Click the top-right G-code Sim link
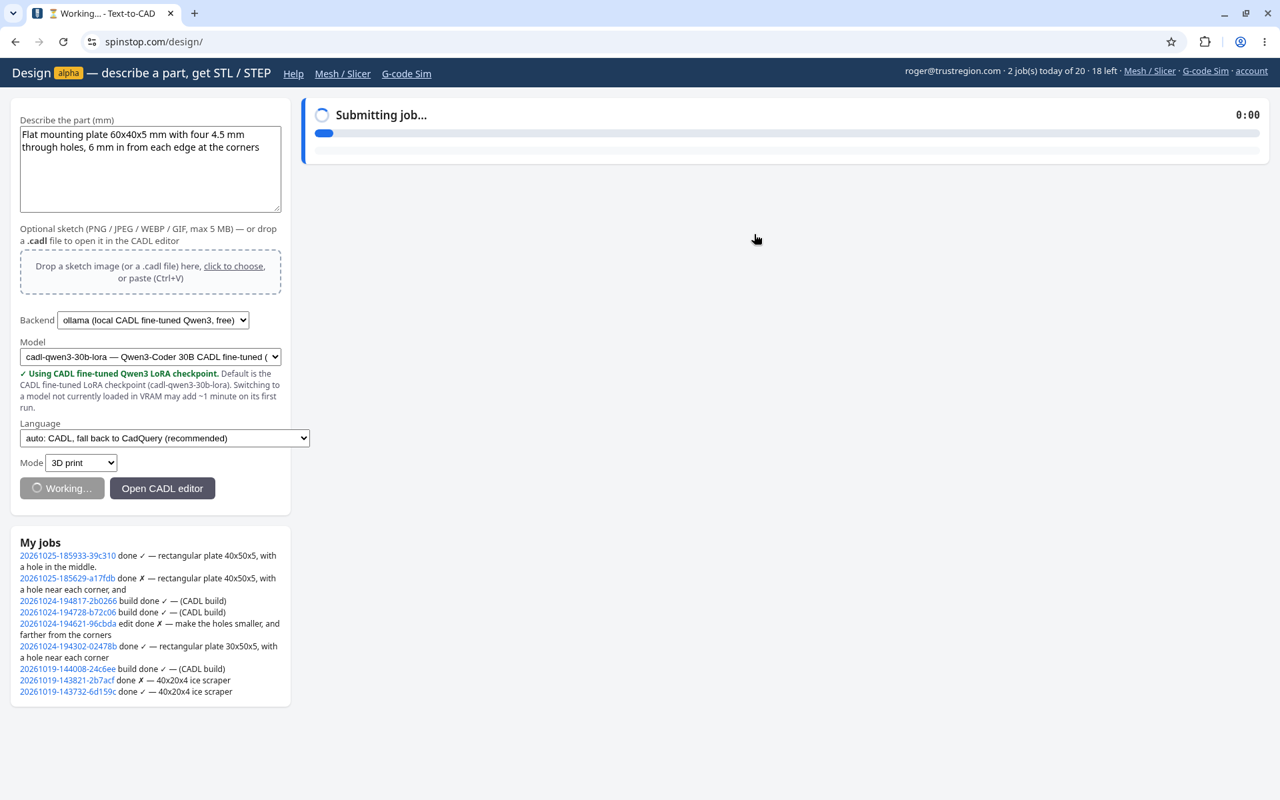 point(1206,71)
